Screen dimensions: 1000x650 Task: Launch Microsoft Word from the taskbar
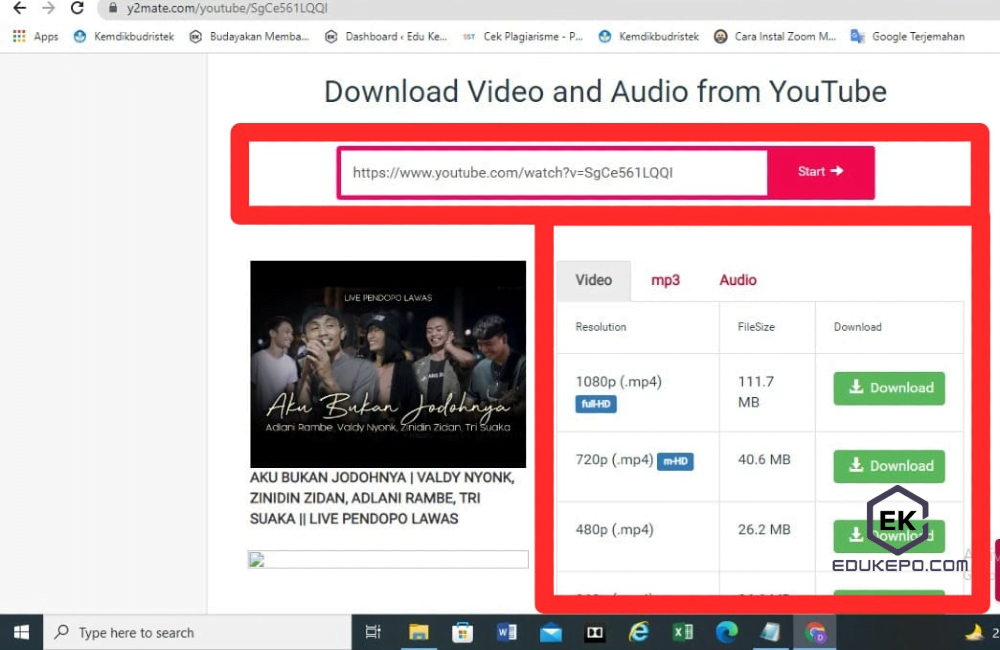point(507,632)
